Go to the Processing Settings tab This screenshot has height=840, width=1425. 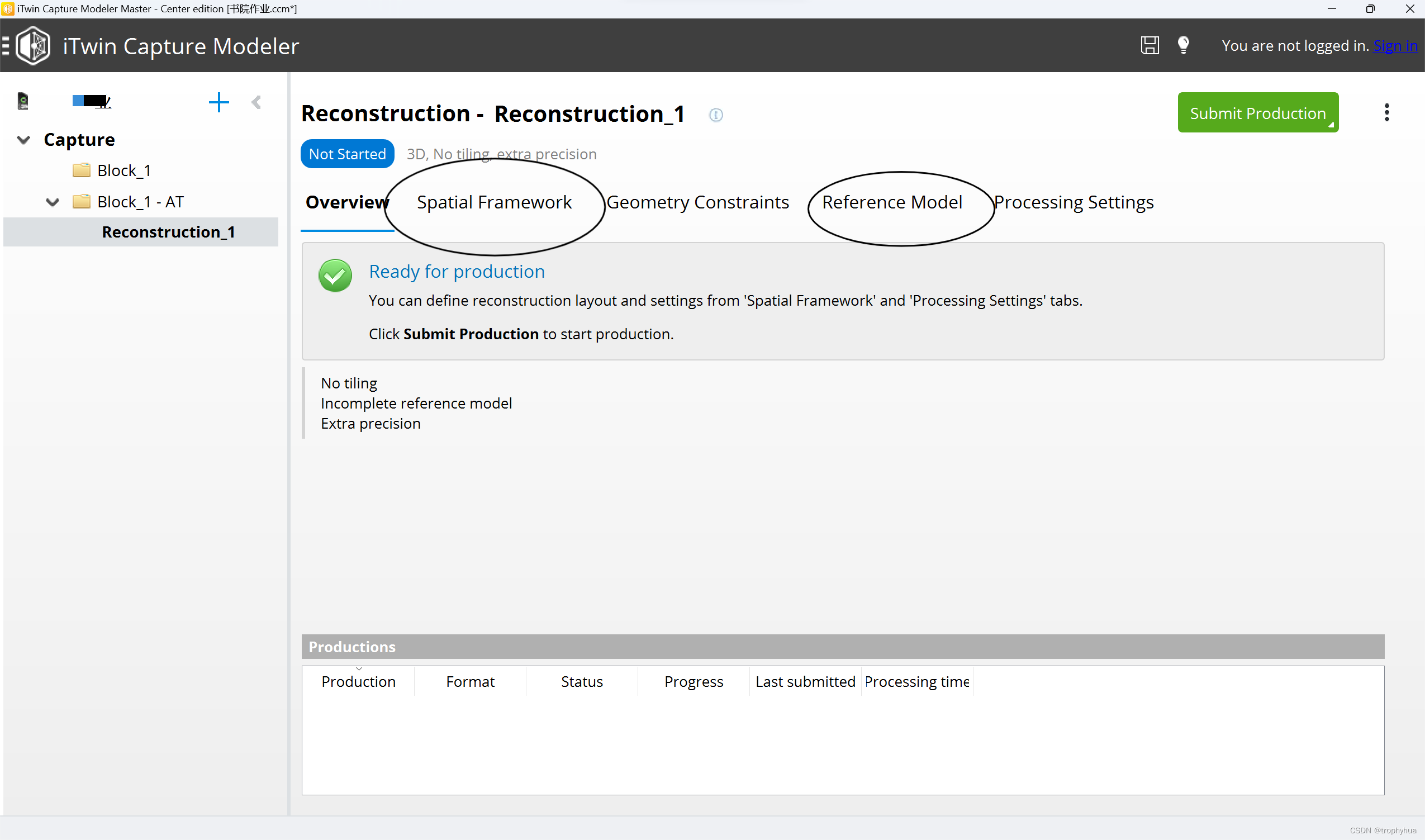coord(1073,202)
